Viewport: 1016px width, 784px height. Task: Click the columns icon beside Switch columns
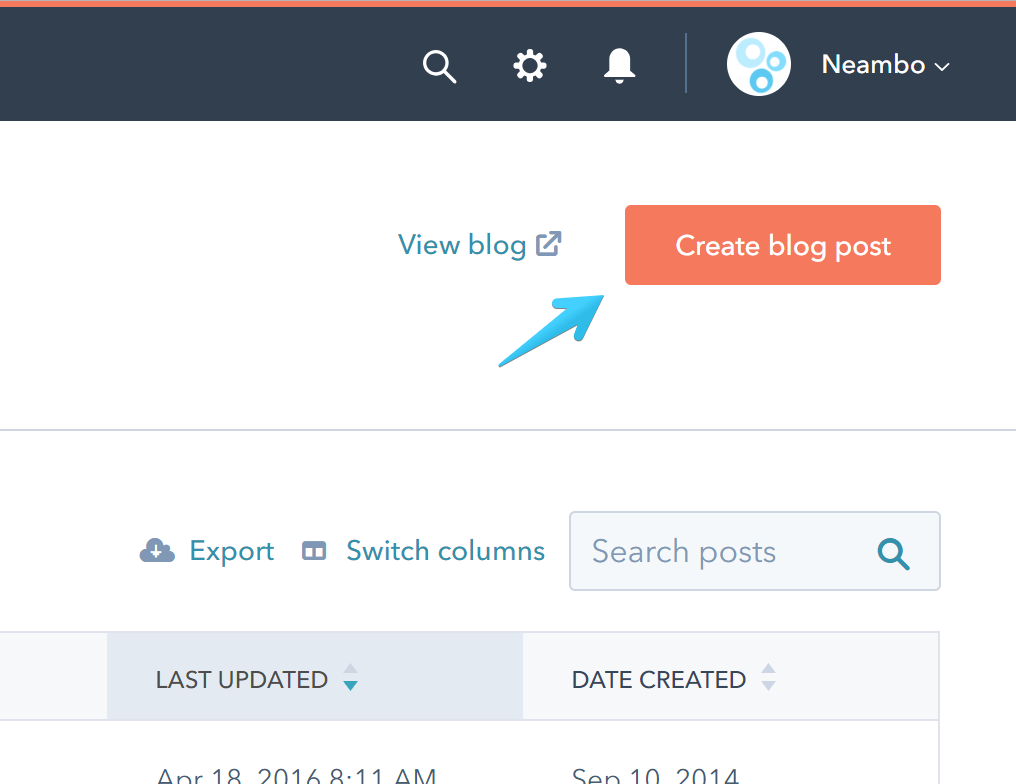(x=314, y=551)
